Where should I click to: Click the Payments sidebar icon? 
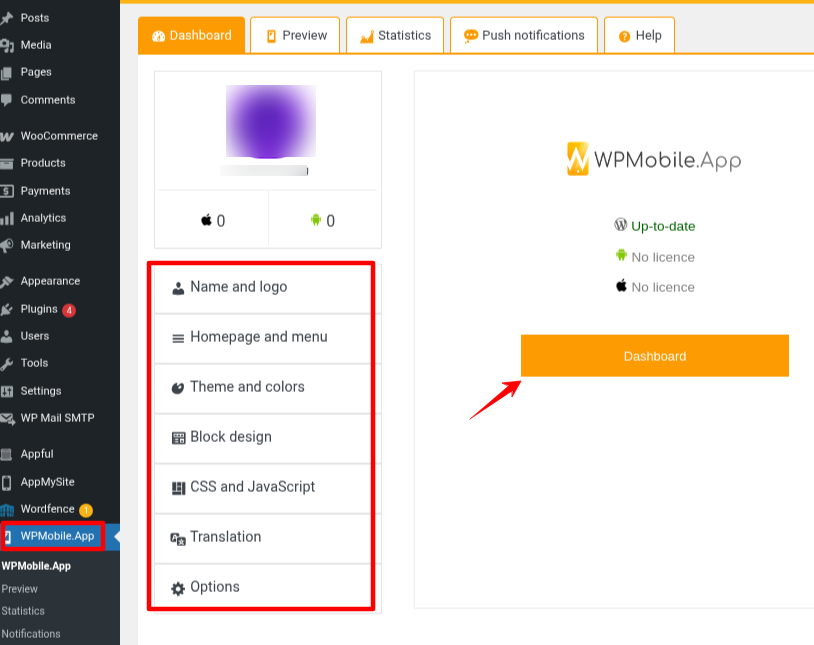[7, 191]
